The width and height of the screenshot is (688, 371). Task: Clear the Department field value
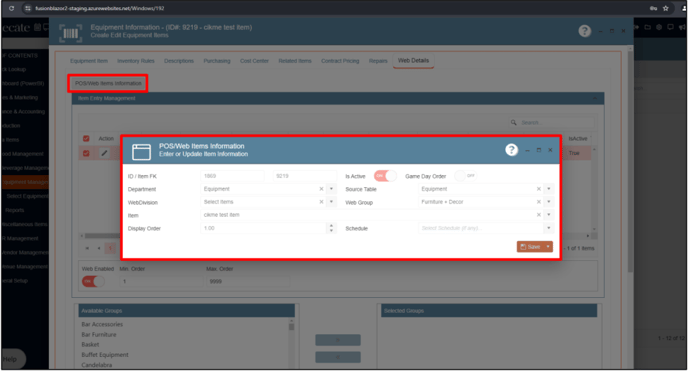coord(321,189)
